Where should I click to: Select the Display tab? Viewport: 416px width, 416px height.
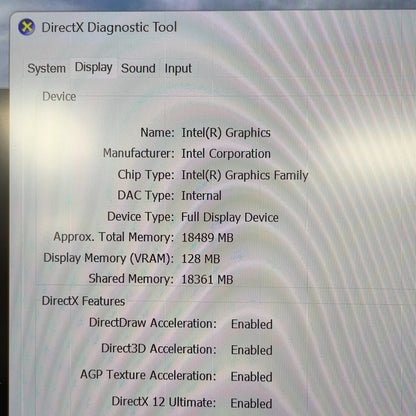pos(93,68)
